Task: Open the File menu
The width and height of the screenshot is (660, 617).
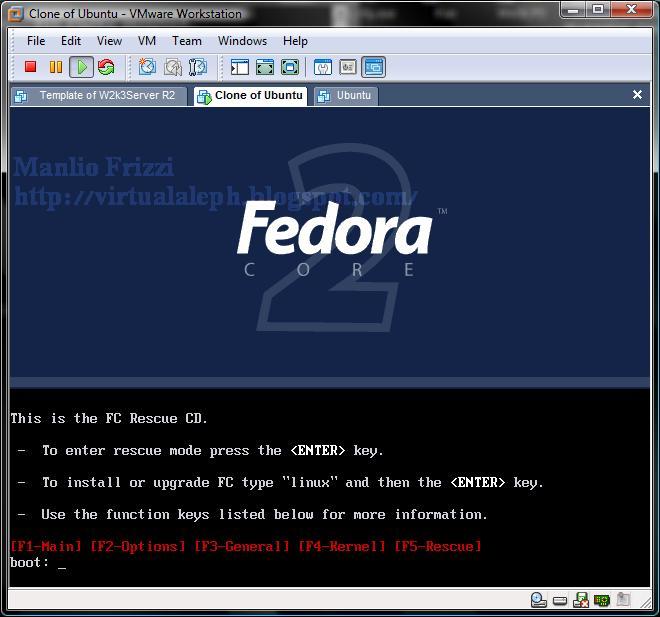Action: 36,41
